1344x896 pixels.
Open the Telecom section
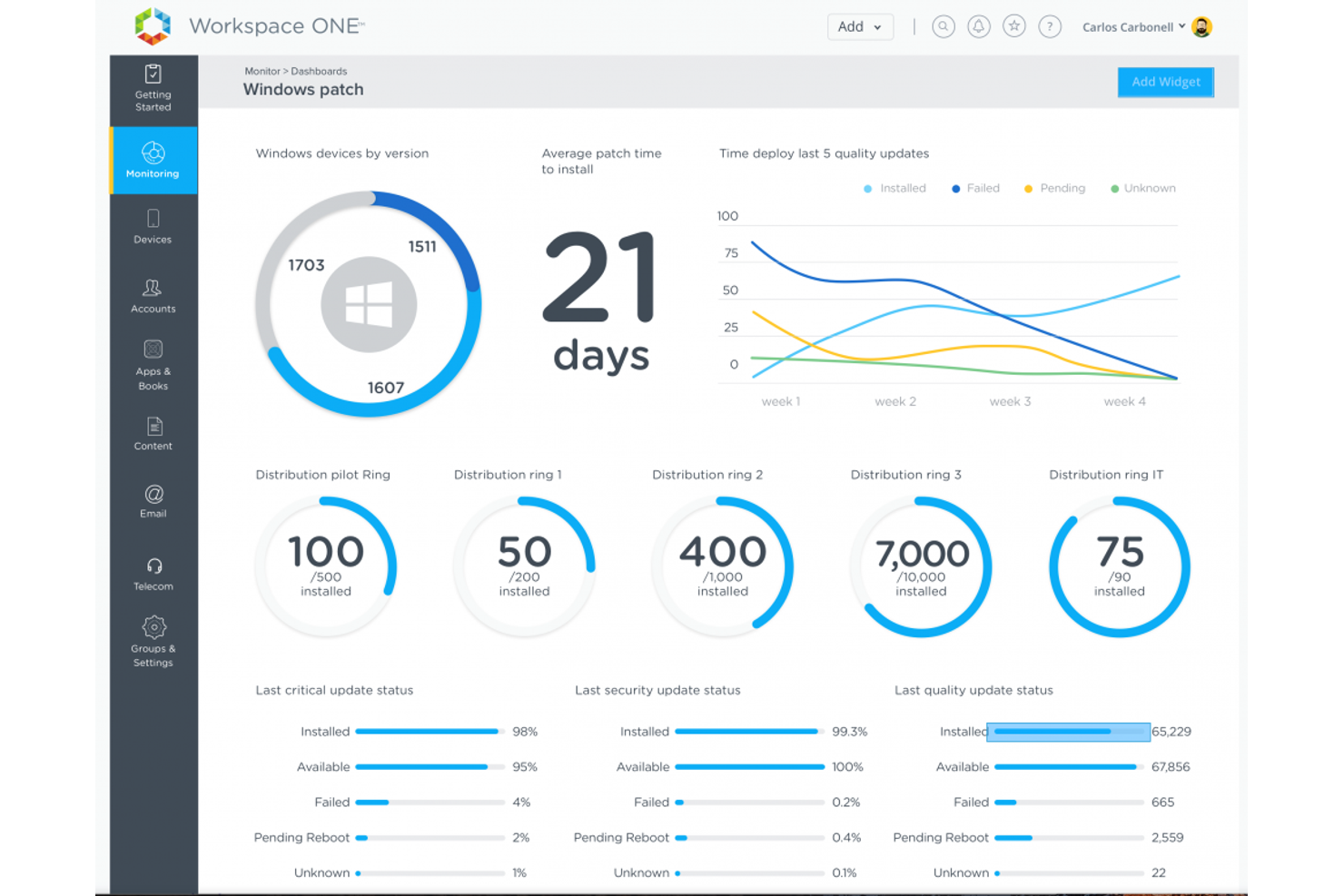(153, 570)
